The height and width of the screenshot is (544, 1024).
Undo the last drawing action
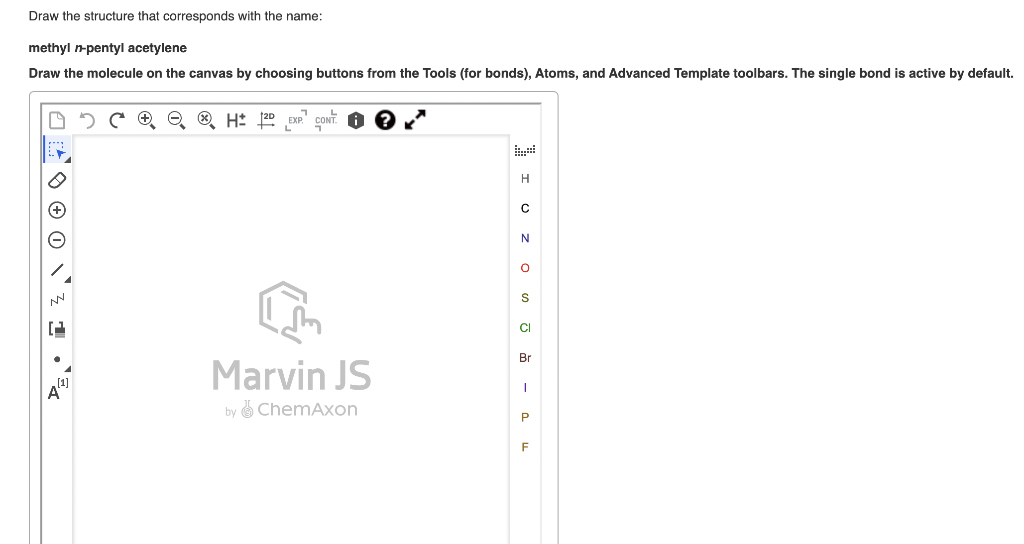coord(87,120)
